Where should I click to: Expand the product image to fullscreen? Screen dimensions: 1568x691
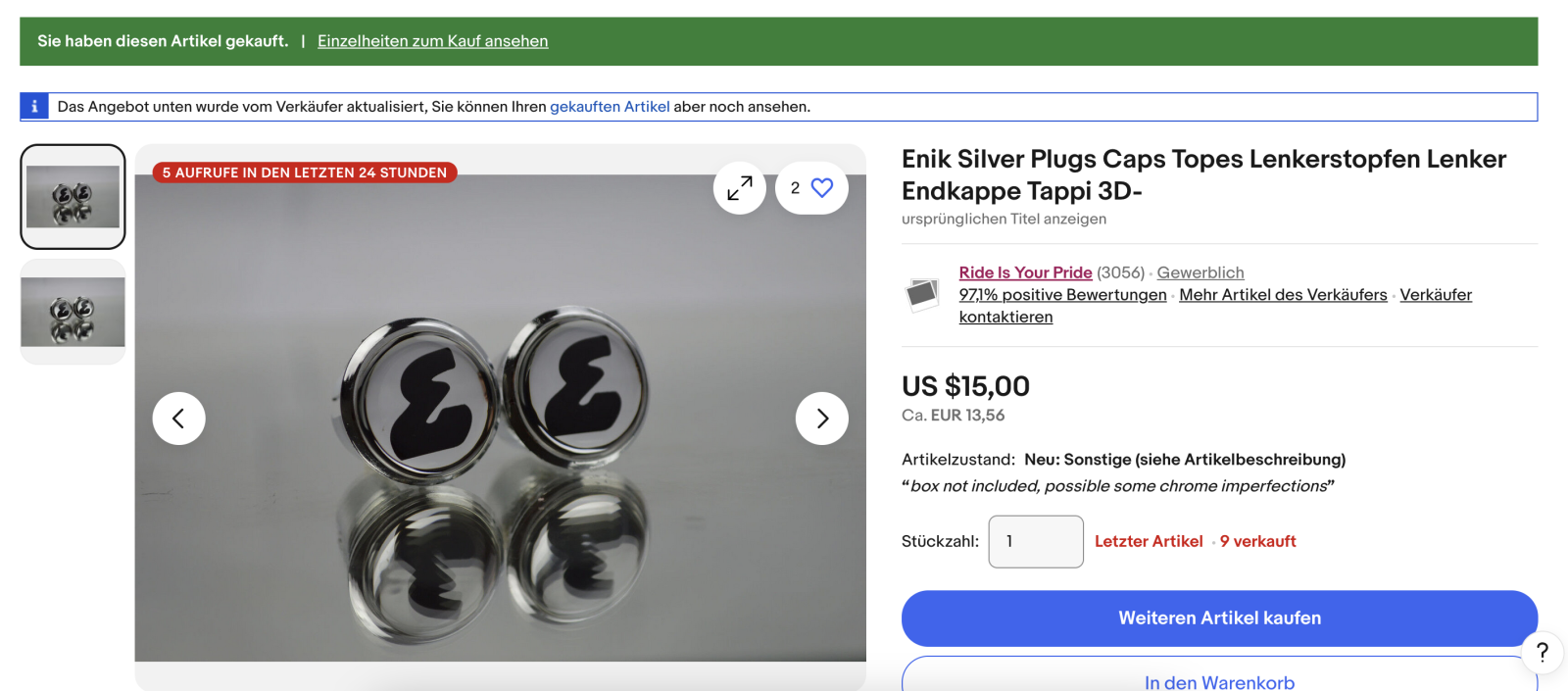pyautogui.click(x=739, y=187)
